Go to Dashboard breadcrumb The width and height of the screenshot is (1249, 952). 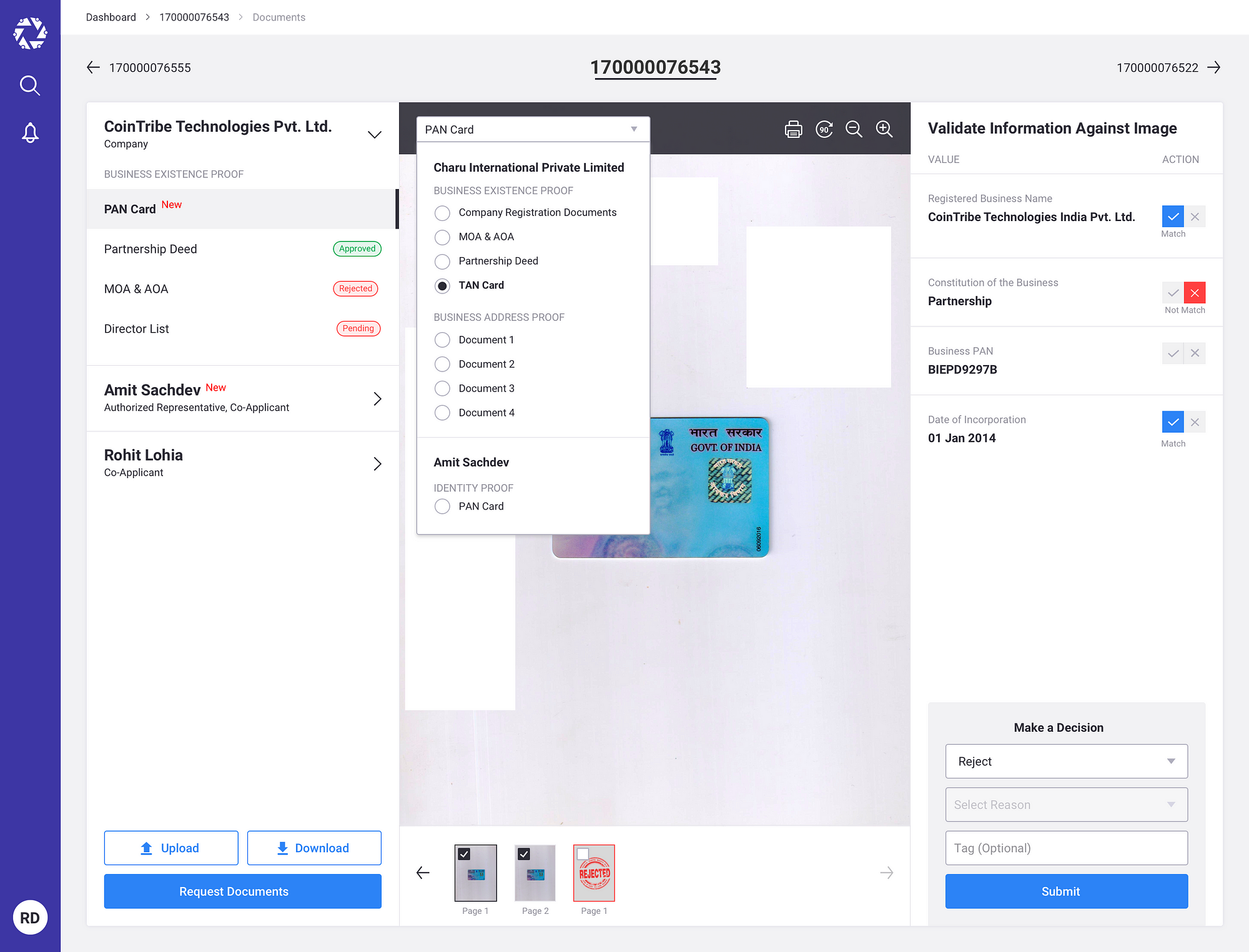[x=111, y=17]
